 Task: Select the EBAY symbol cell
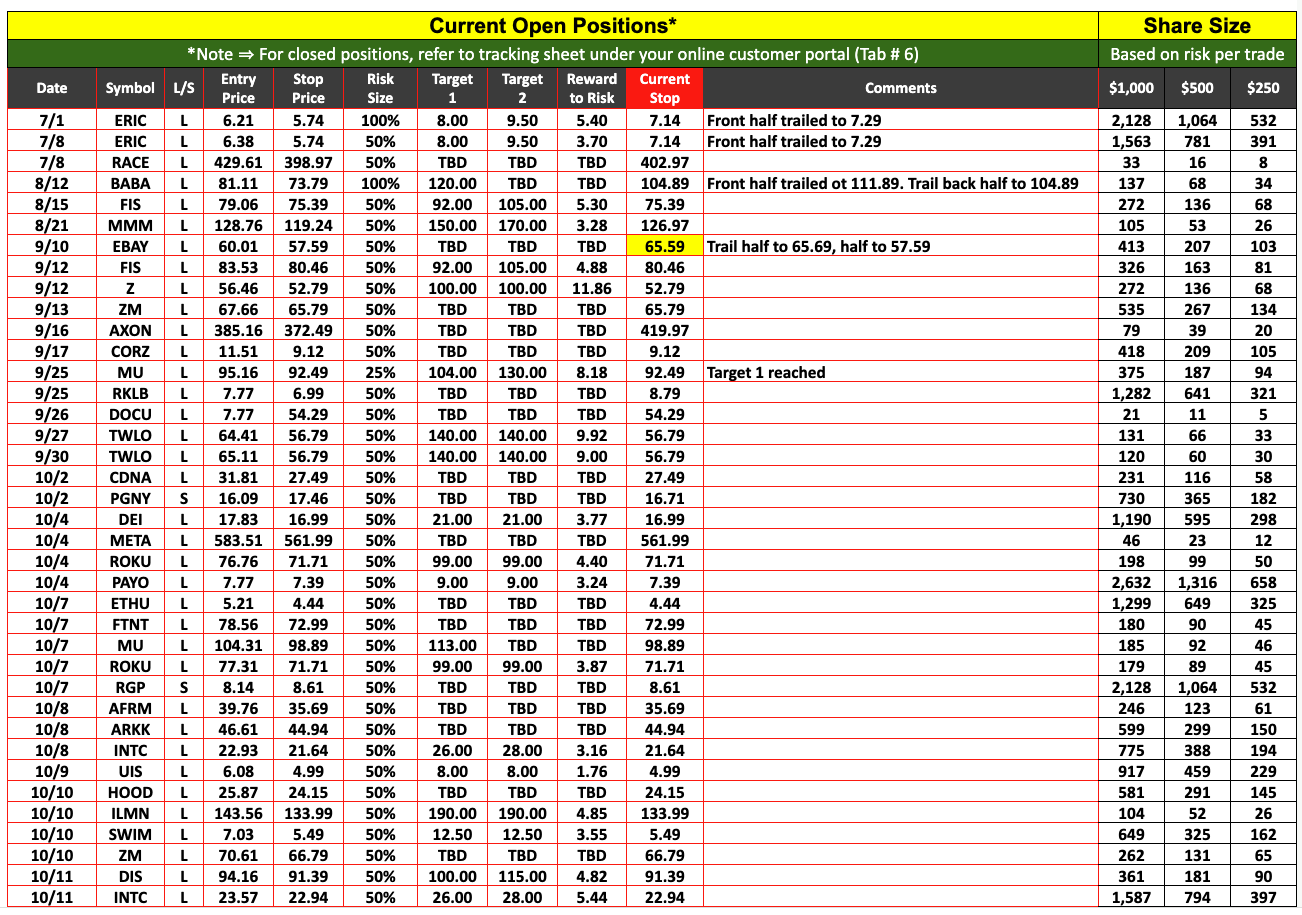click(x=130, y=246)
